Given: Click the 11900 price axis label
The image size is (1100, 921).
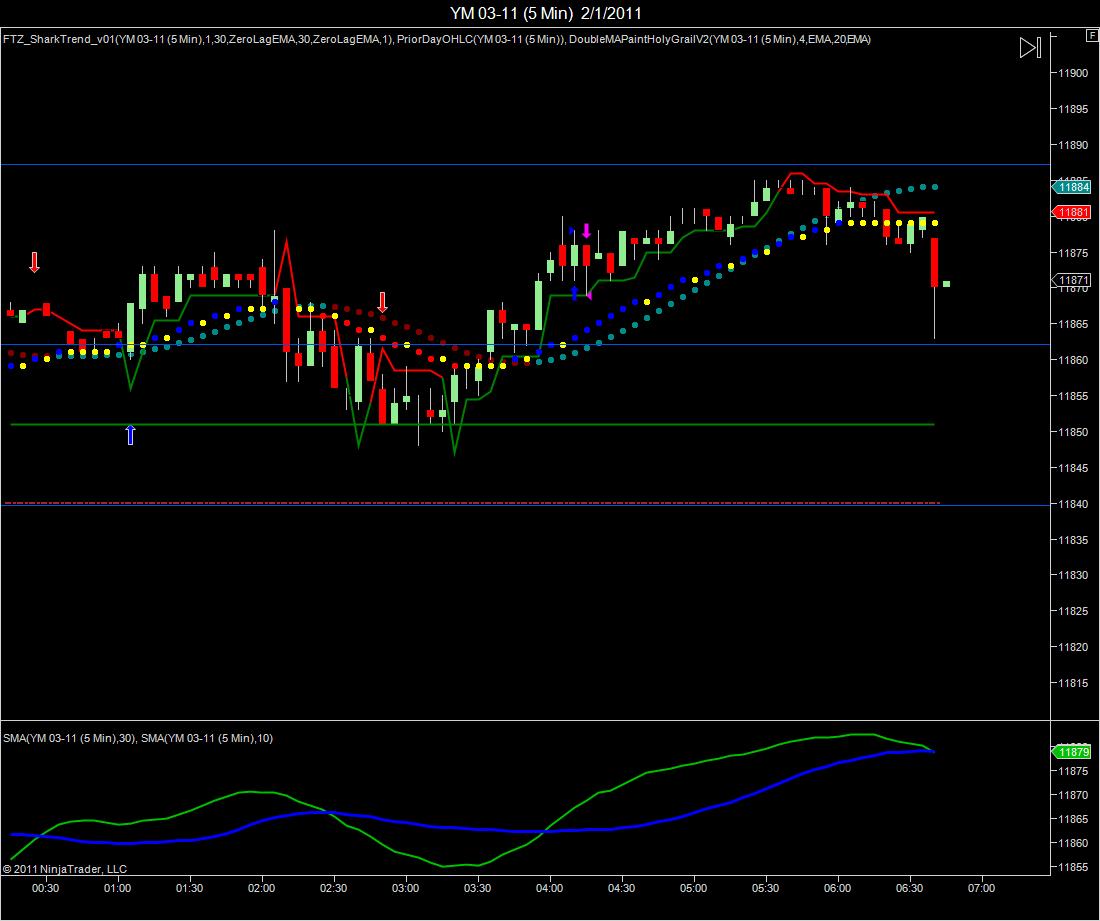Looking at the screenshot, I should tap(1073, 73).
